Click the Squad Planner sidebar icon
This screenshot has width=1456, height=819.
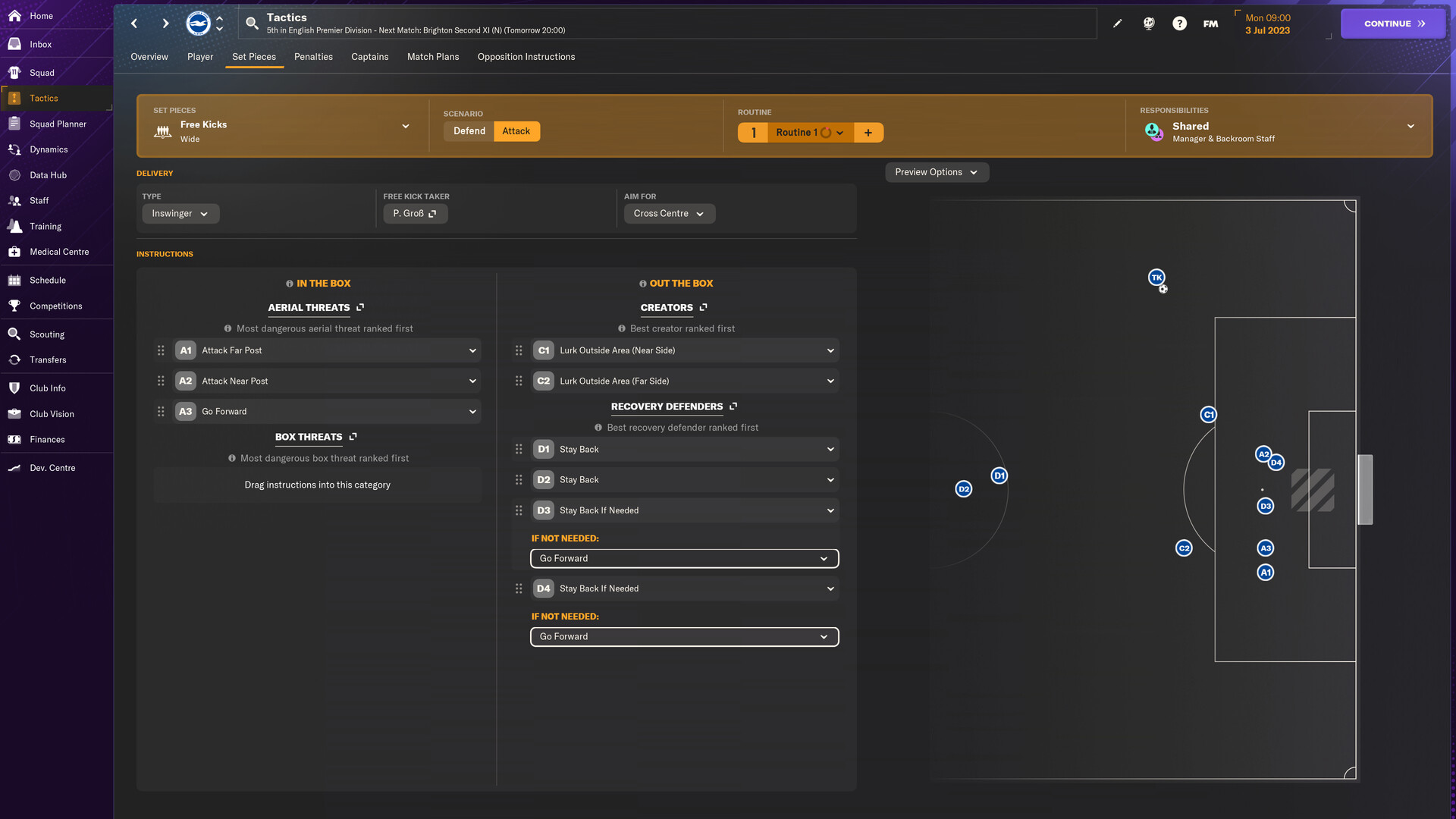pos(57,124)
